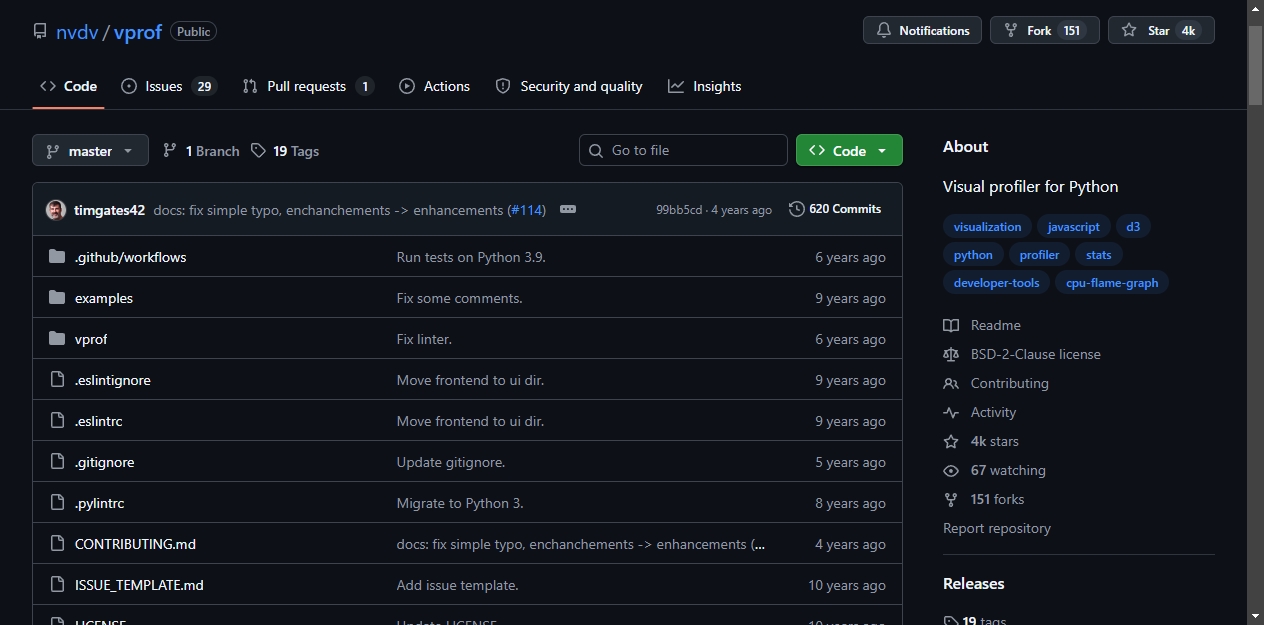Open the vprof repository name link
Viewport: 1264px width, 625px height.
pos(138,32)
